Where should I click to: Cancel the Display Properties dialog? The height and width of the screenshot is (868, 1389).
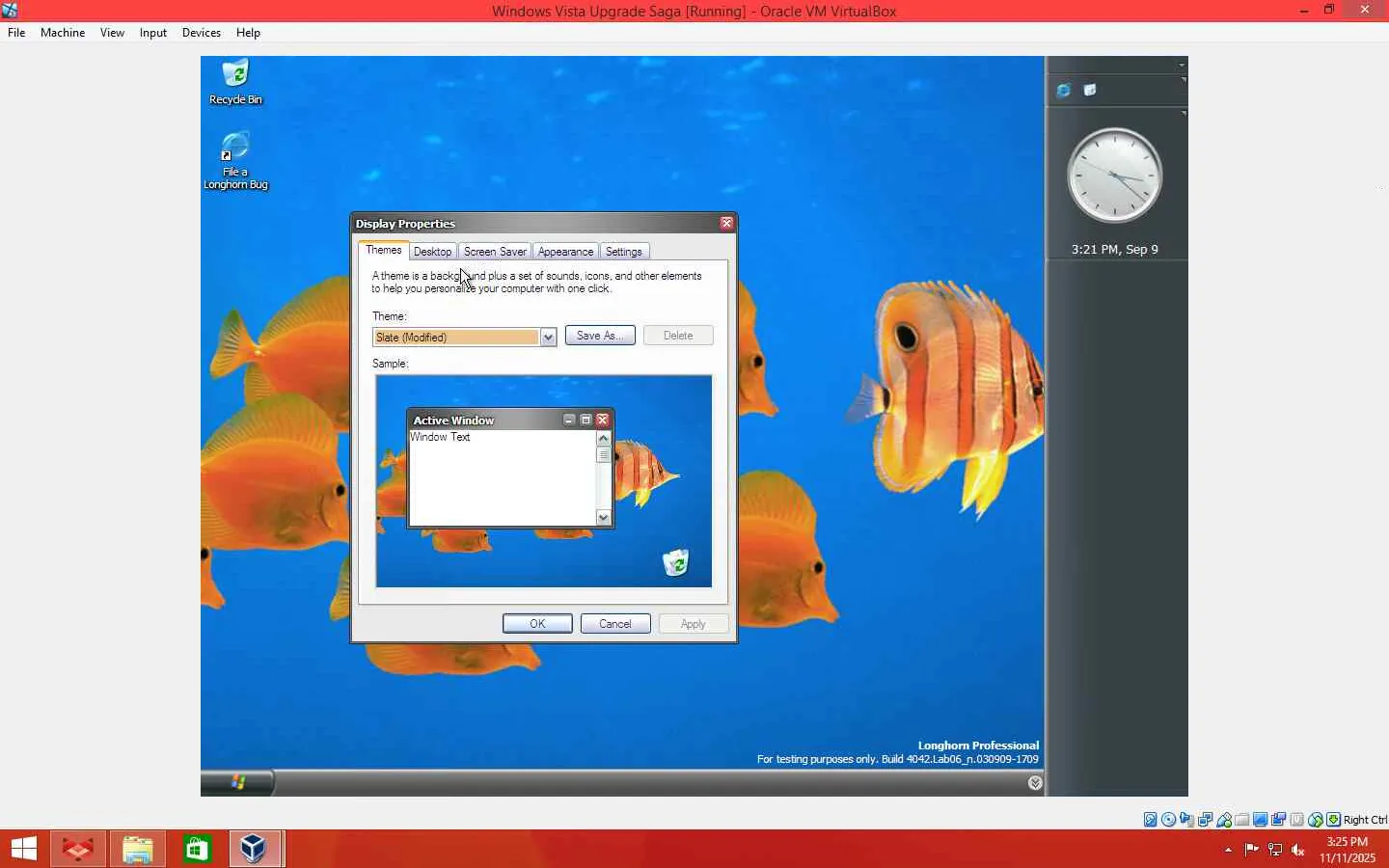pos(615,624)
